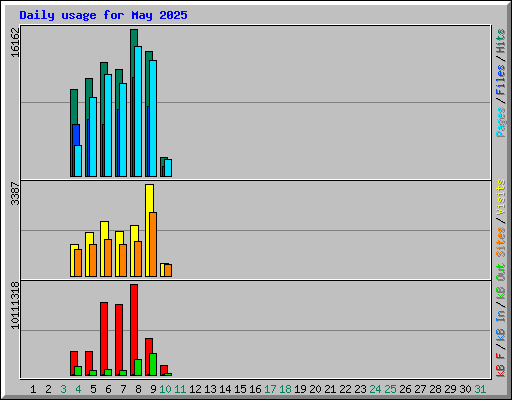The image size is (512, 400).
Task: Click day label 13 on the x-axis
Action: pos(210,389)
